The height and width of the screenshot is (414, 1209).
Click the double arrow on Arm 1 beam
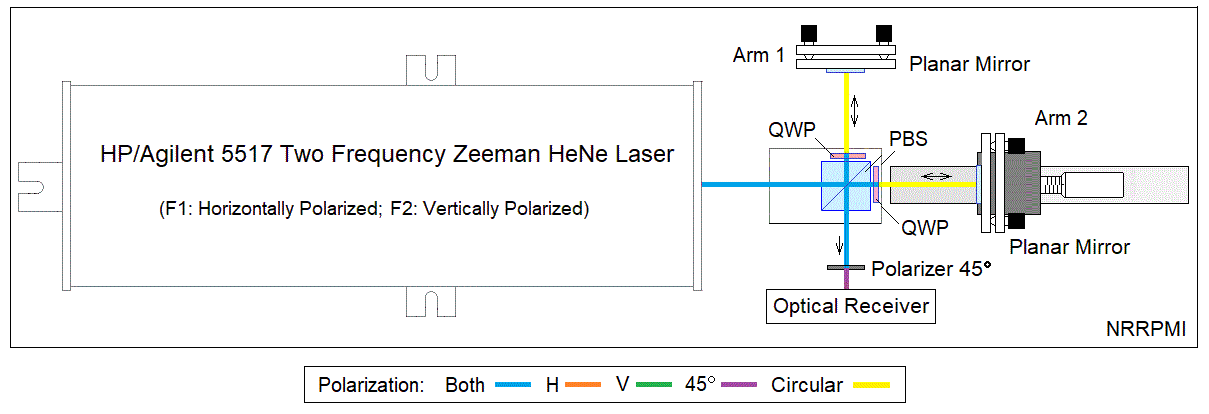point(854,106)
